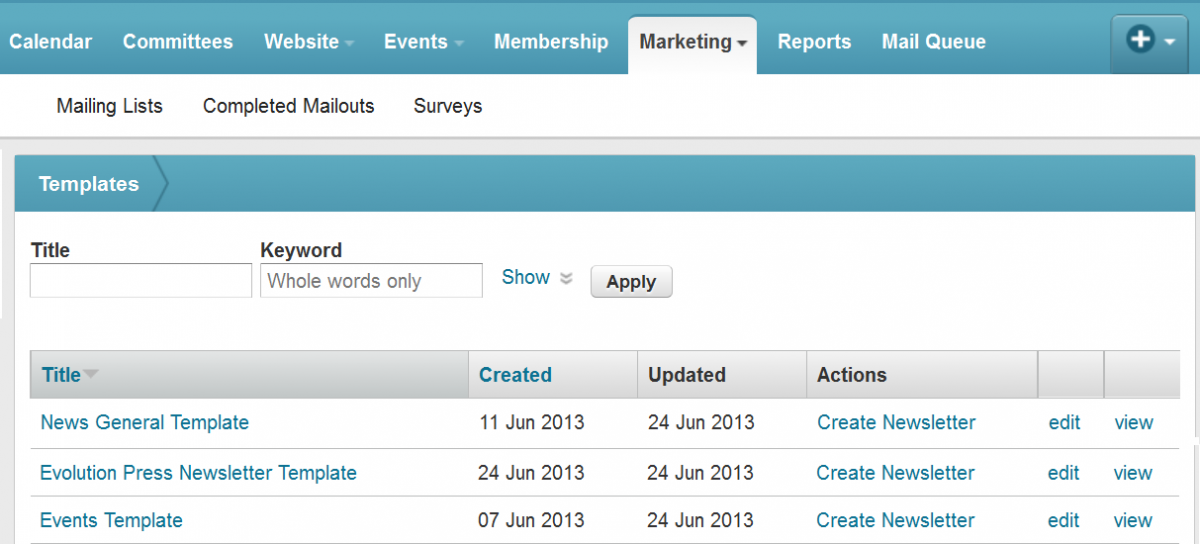
Task: Open Completed Mailouts
Action: [288, 106]
